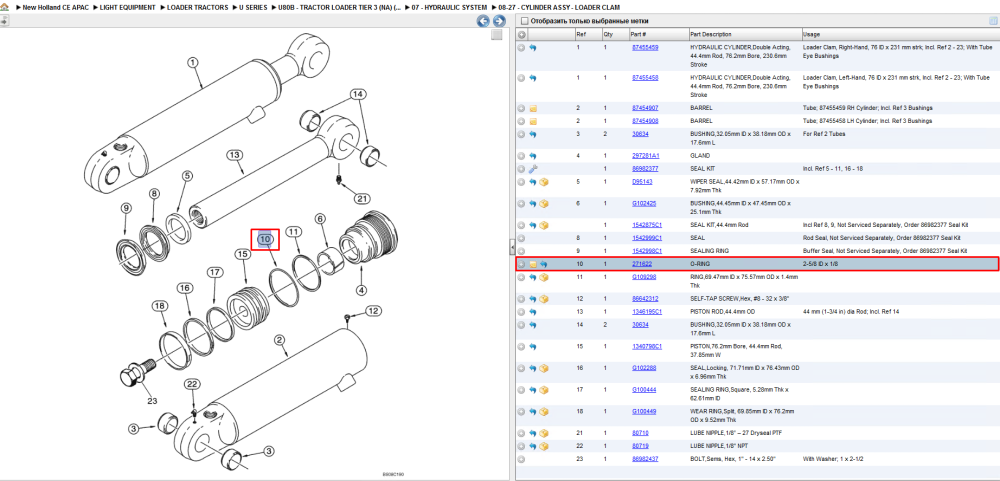Select callout 4 below the gland

point(362,292)
